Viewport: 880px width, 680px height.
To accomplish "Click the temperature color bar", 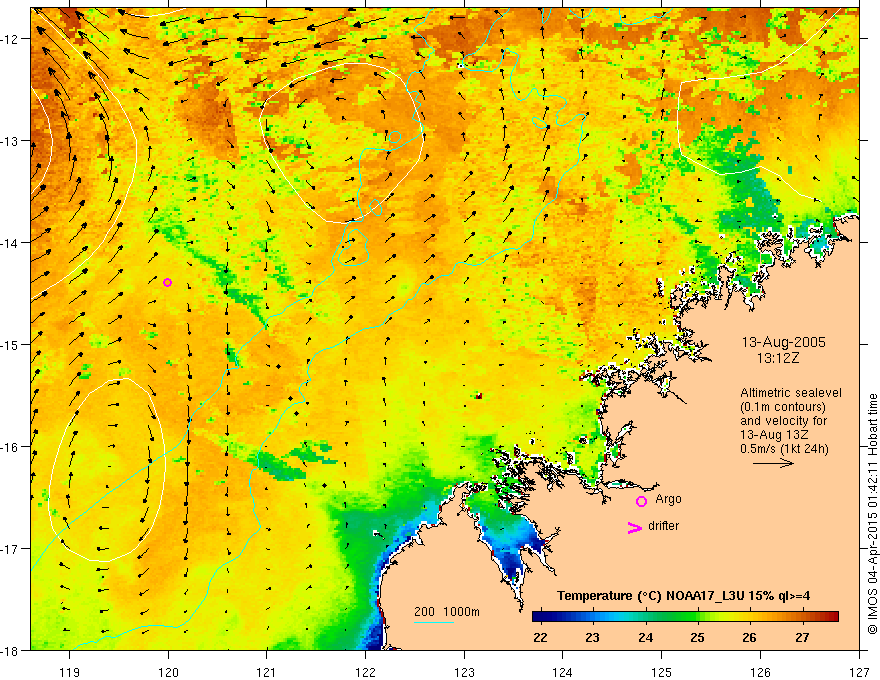I will 685,617.
